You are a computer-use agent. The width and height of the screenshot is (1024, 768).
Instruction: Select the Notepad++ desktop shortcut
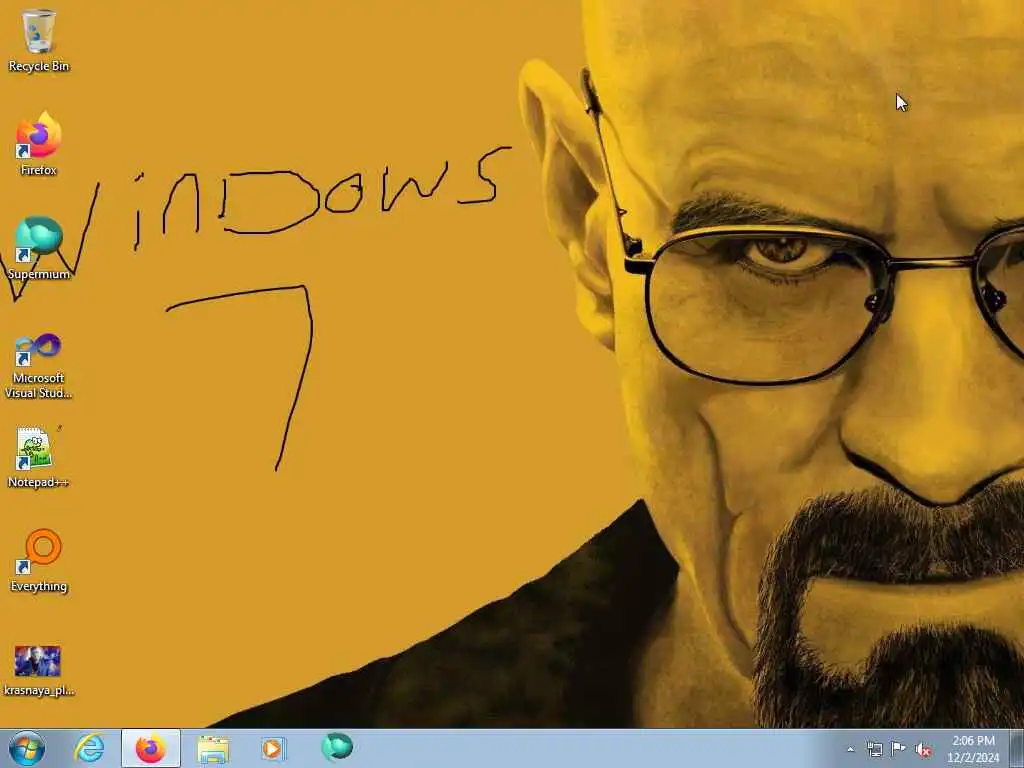[39, 457]
